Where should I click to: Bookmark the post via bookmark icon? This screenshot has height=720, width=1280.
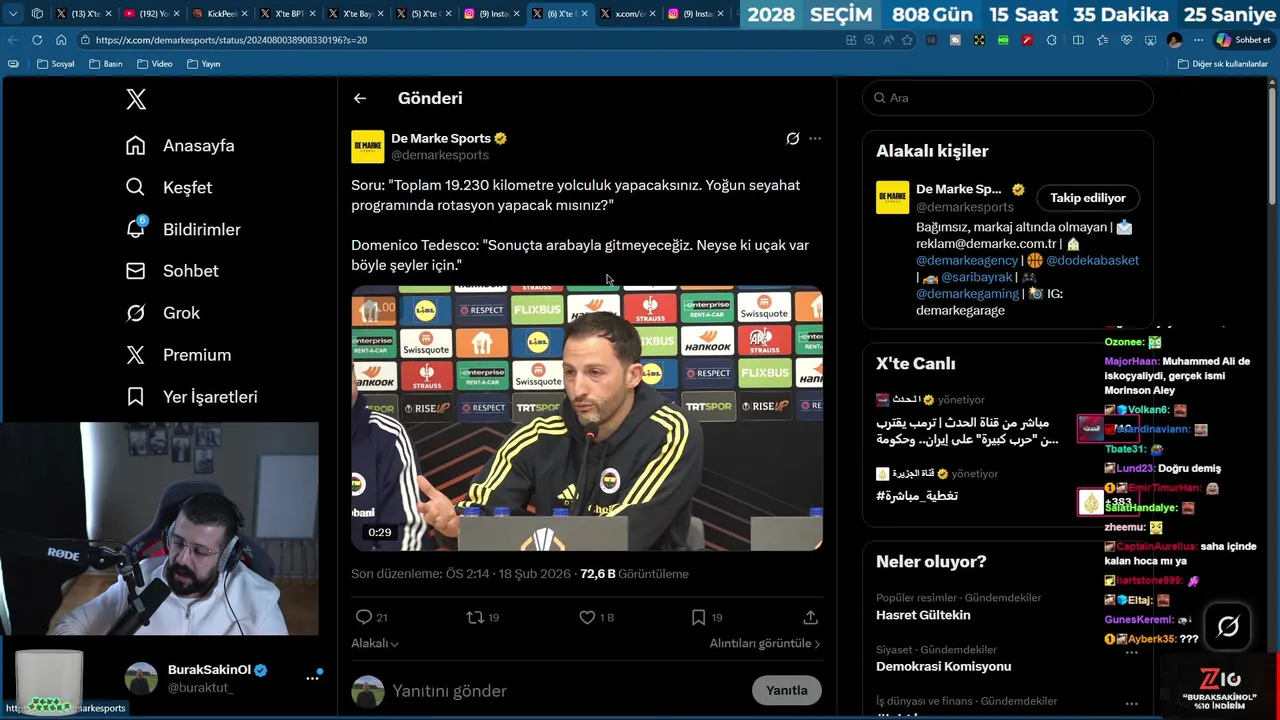point(698,617)
